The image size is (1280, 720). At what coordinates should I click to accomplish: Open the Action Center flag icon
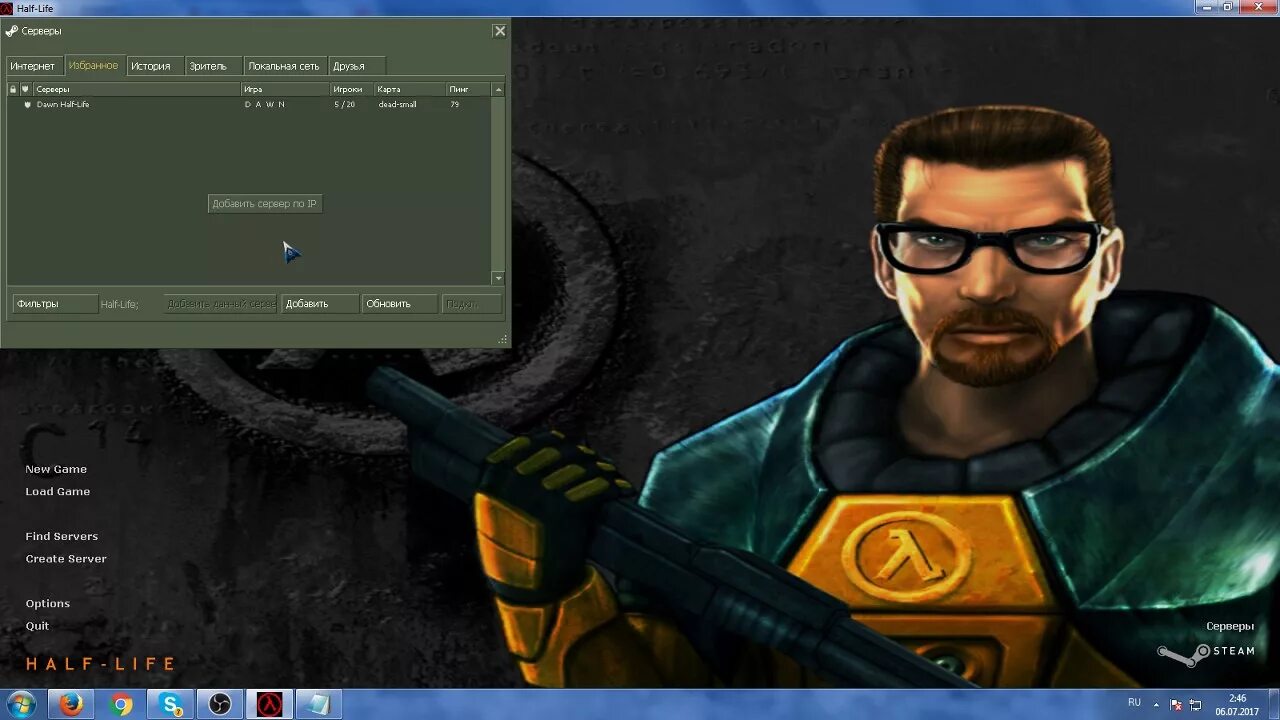coord(1177,705)
